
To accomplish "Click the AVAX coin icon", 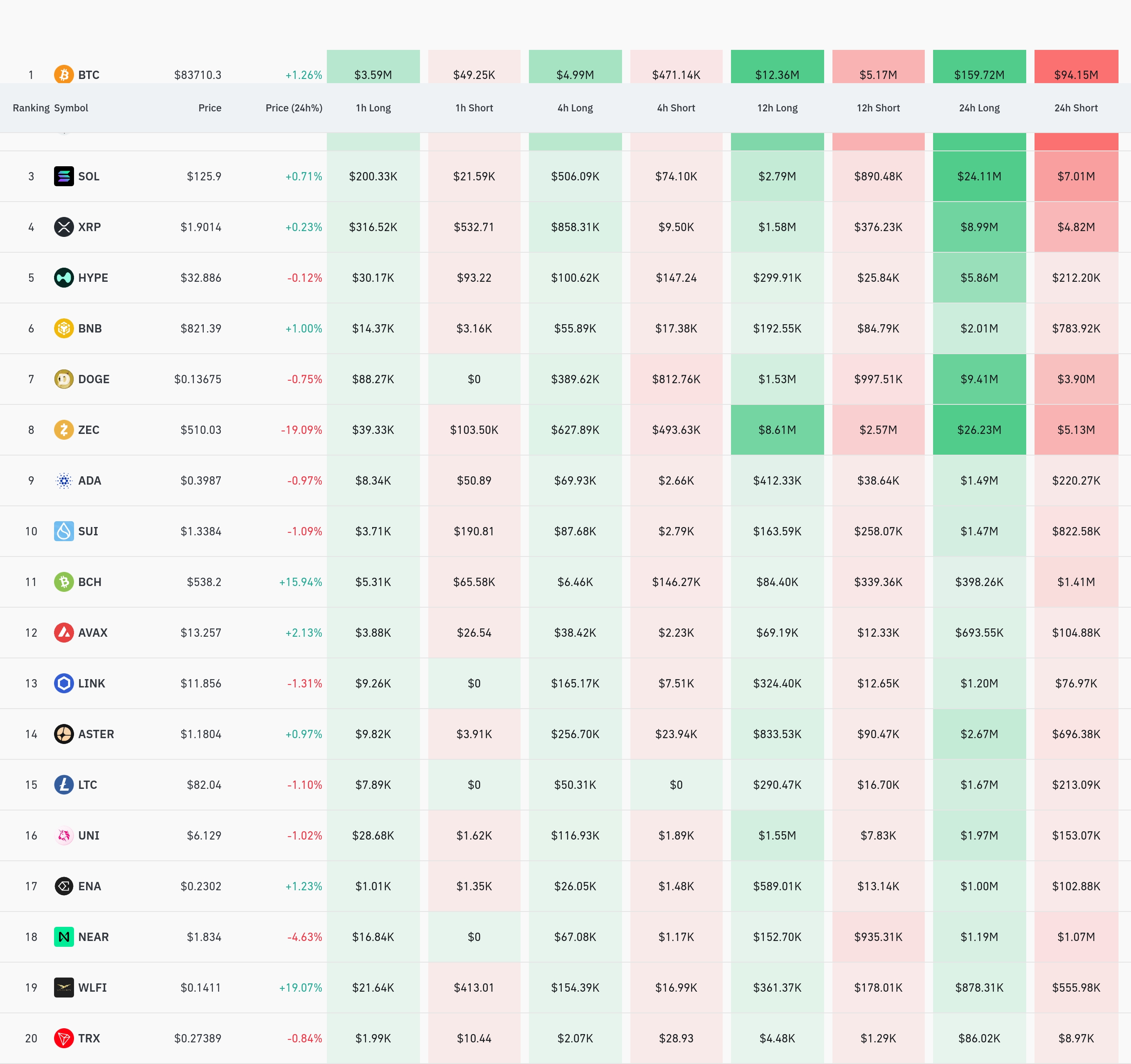I will 64,632.
